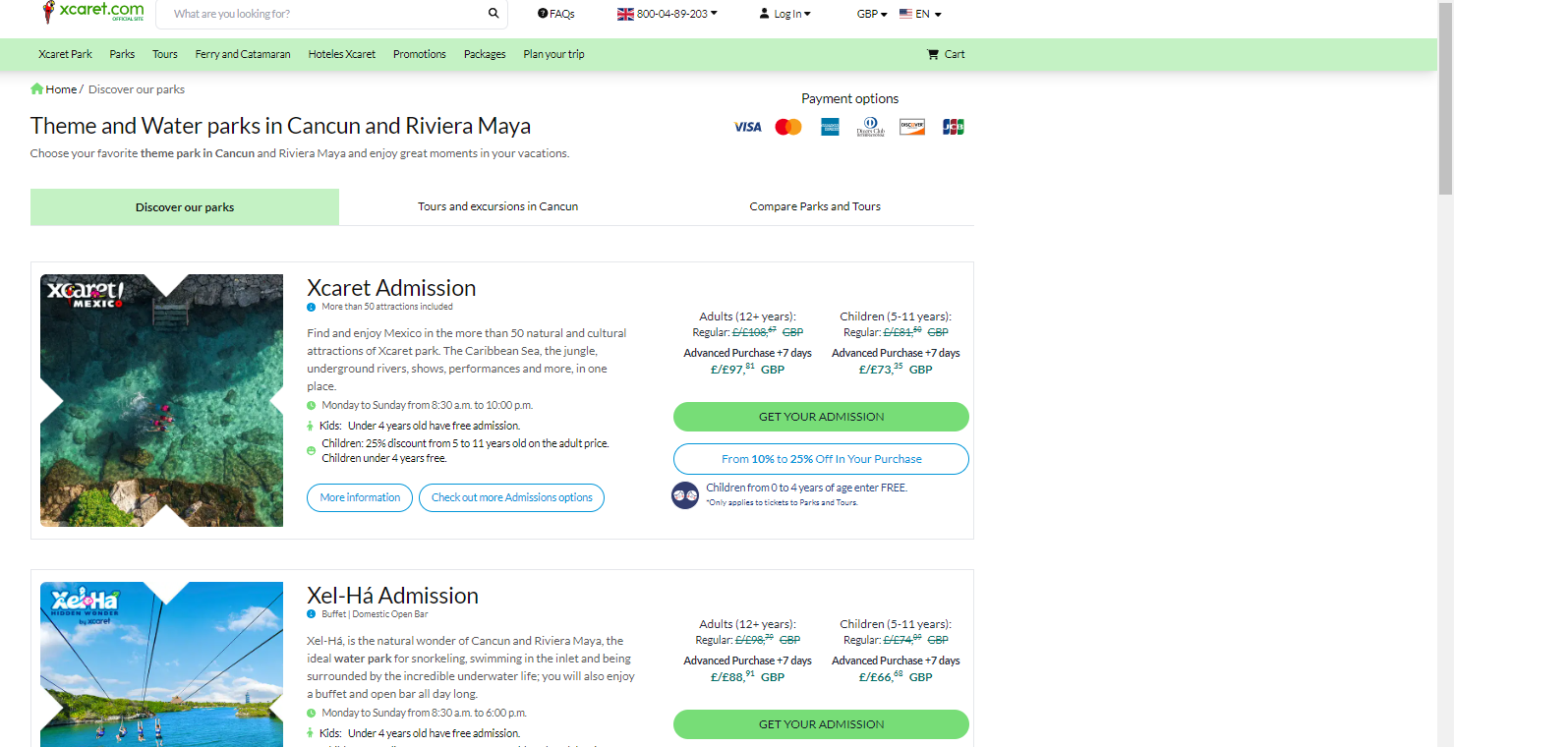This screenshot has height=747, width=1568.
Task: Select Hoteles Xcaret menu item
Action: (x=341, y=55)
